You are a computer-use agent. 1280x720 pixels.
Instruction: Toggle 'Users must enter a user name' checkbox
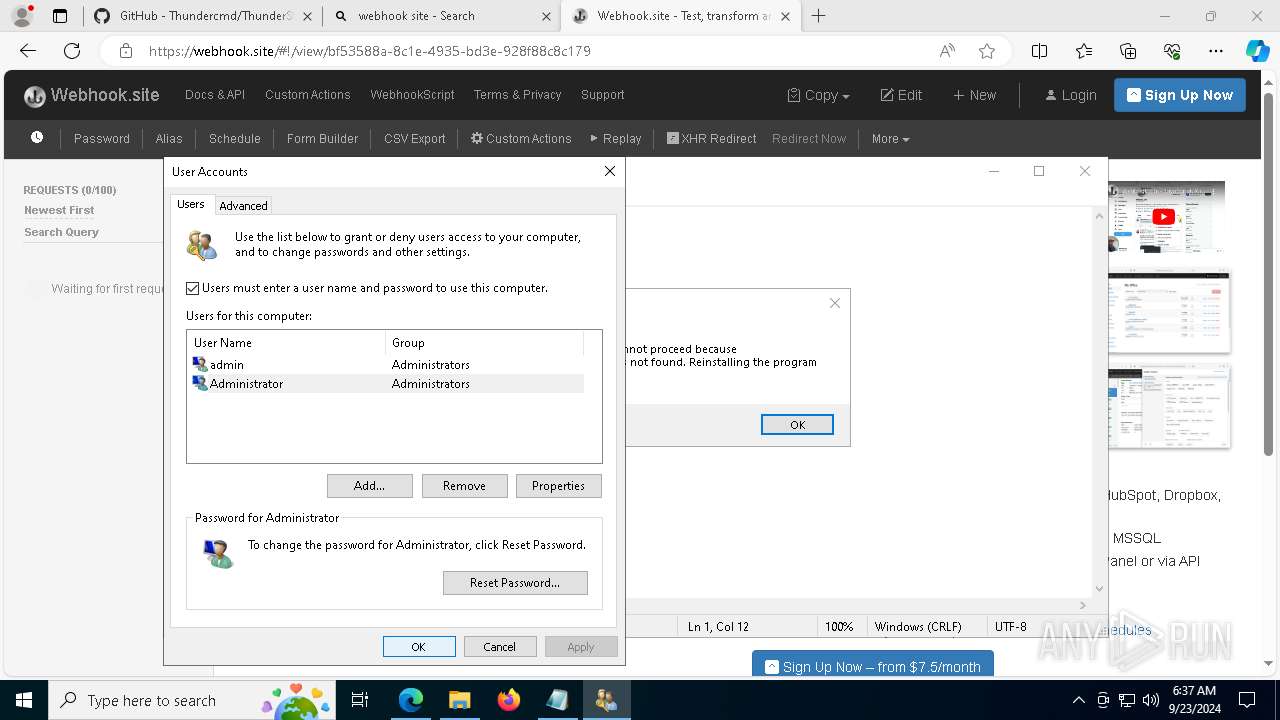click(x=193, y=288)
